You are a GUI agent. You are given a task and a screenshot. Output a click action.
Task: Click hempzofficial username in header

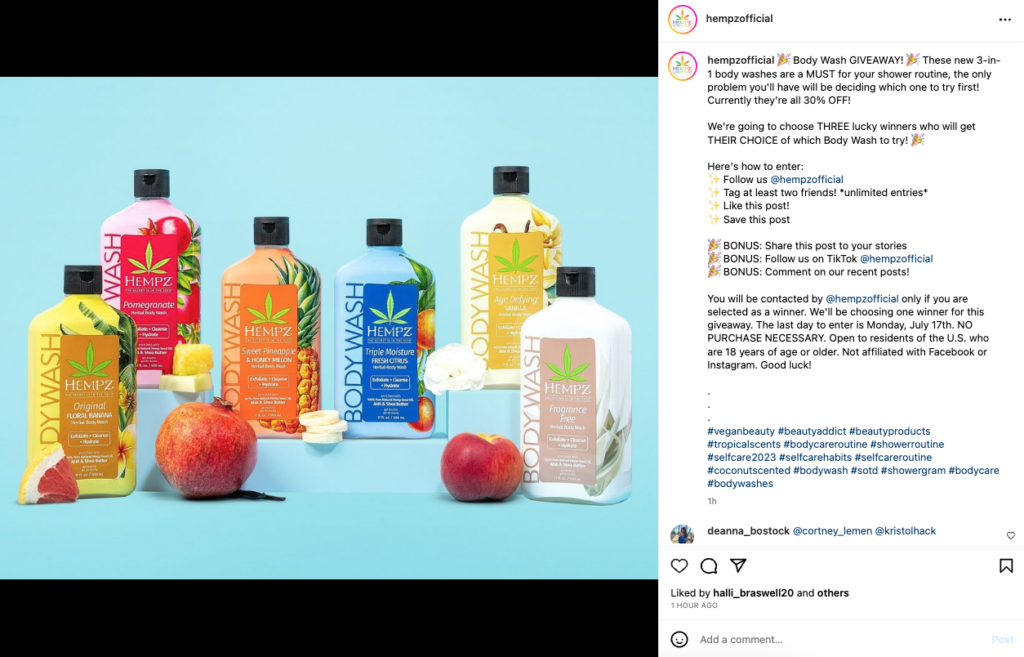(739, 18)
